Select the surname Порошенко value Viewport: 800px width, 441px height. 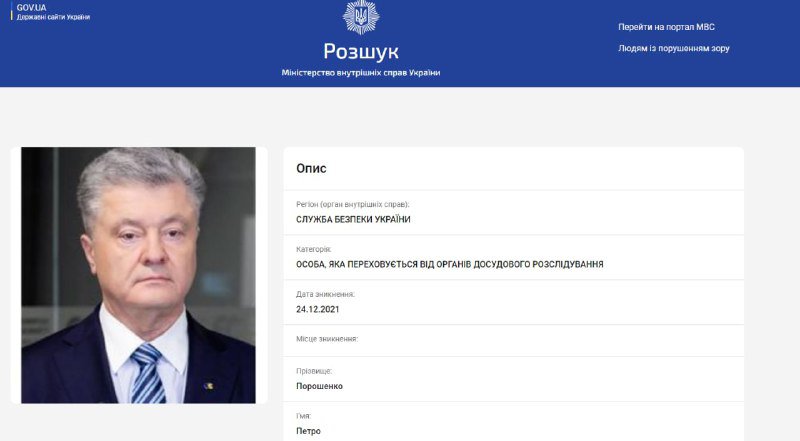319,386
